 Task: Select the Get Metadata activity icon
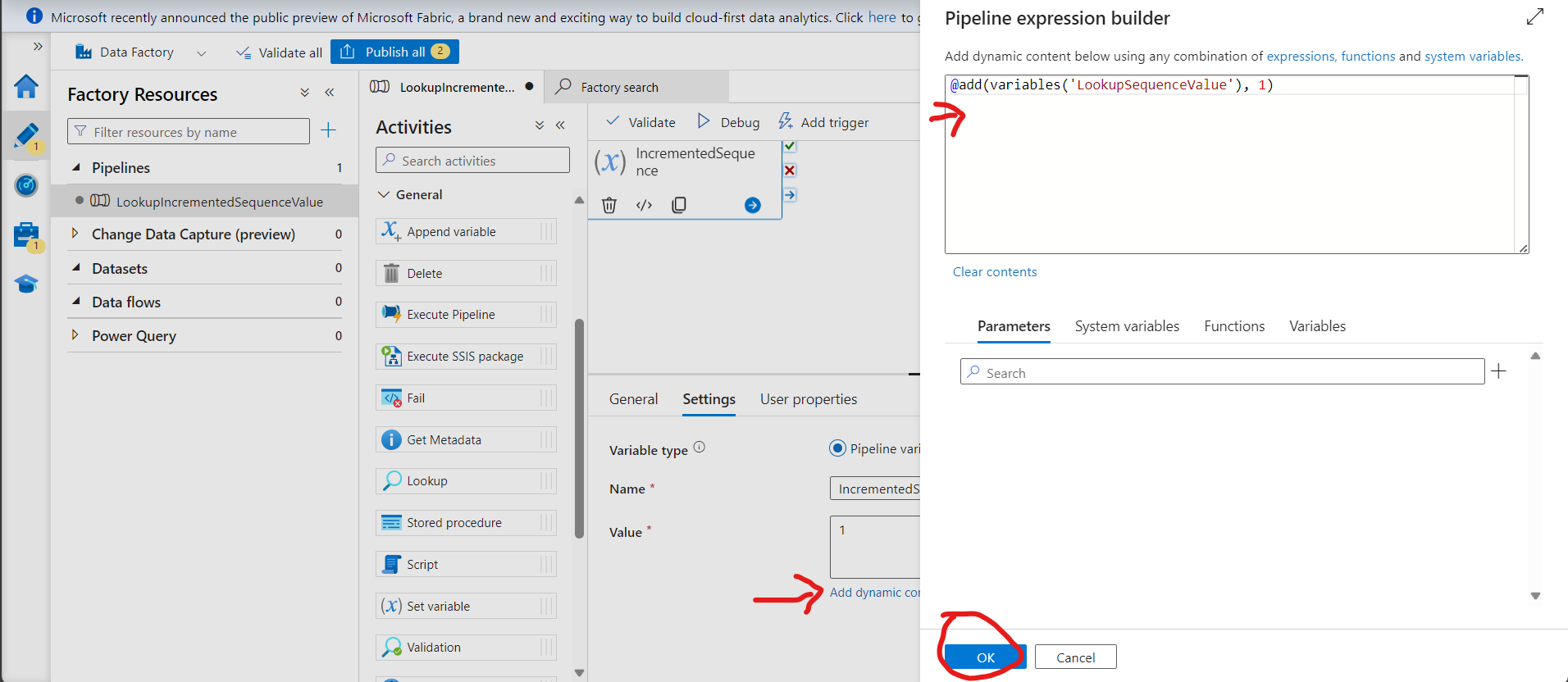(391, 439)
